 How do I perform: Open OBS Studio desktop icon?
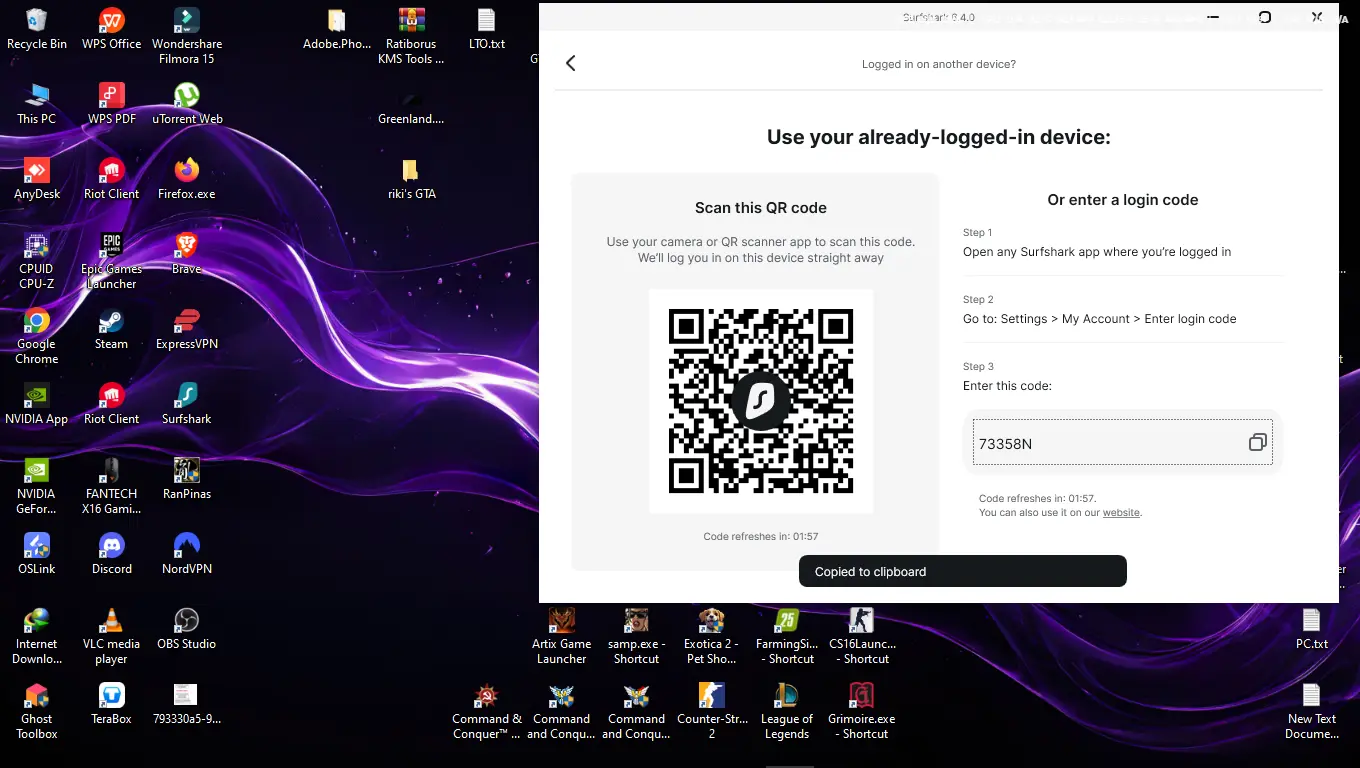(187, 629)
